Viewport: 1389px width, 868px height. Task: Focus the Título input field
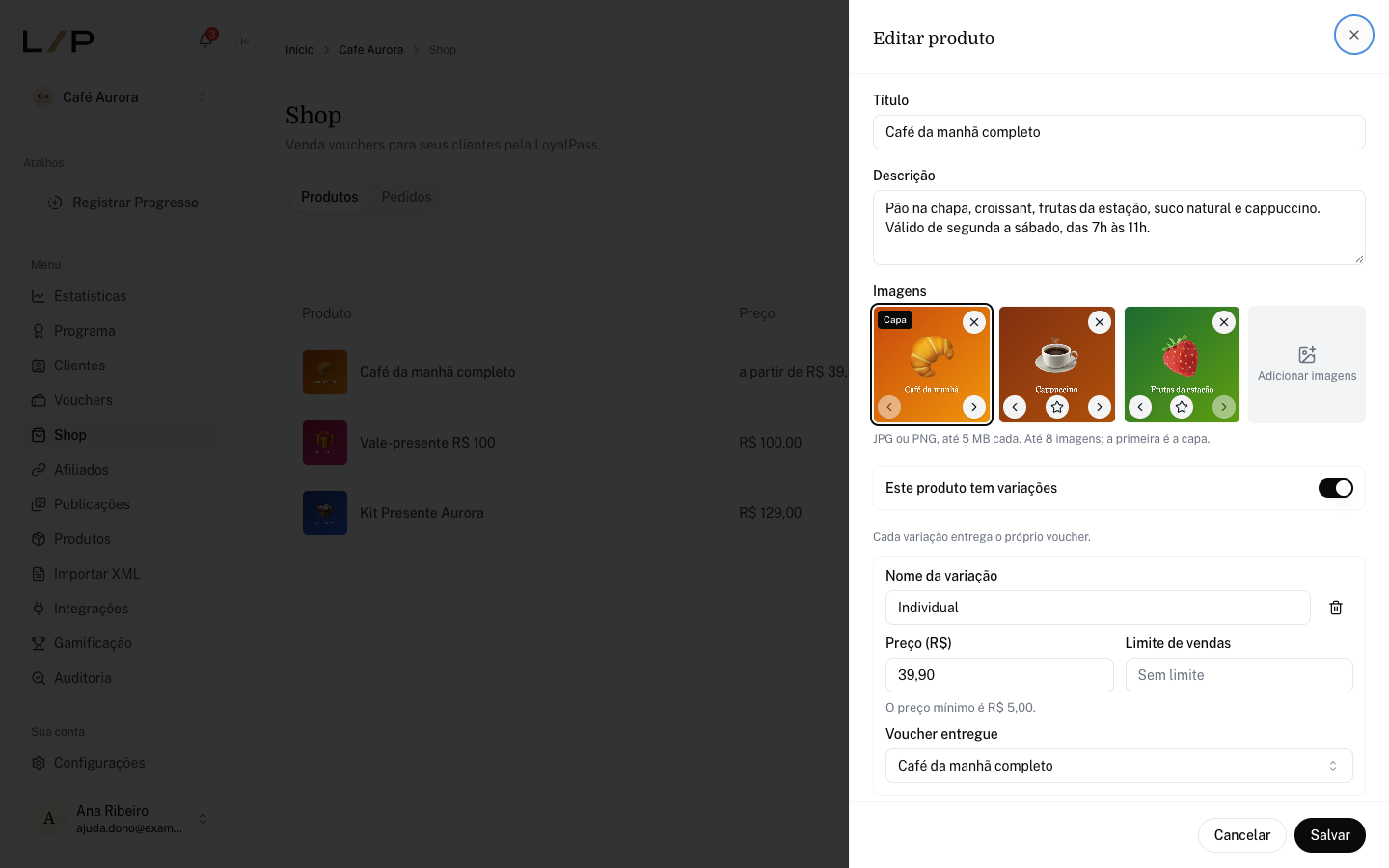point(1119,132)
